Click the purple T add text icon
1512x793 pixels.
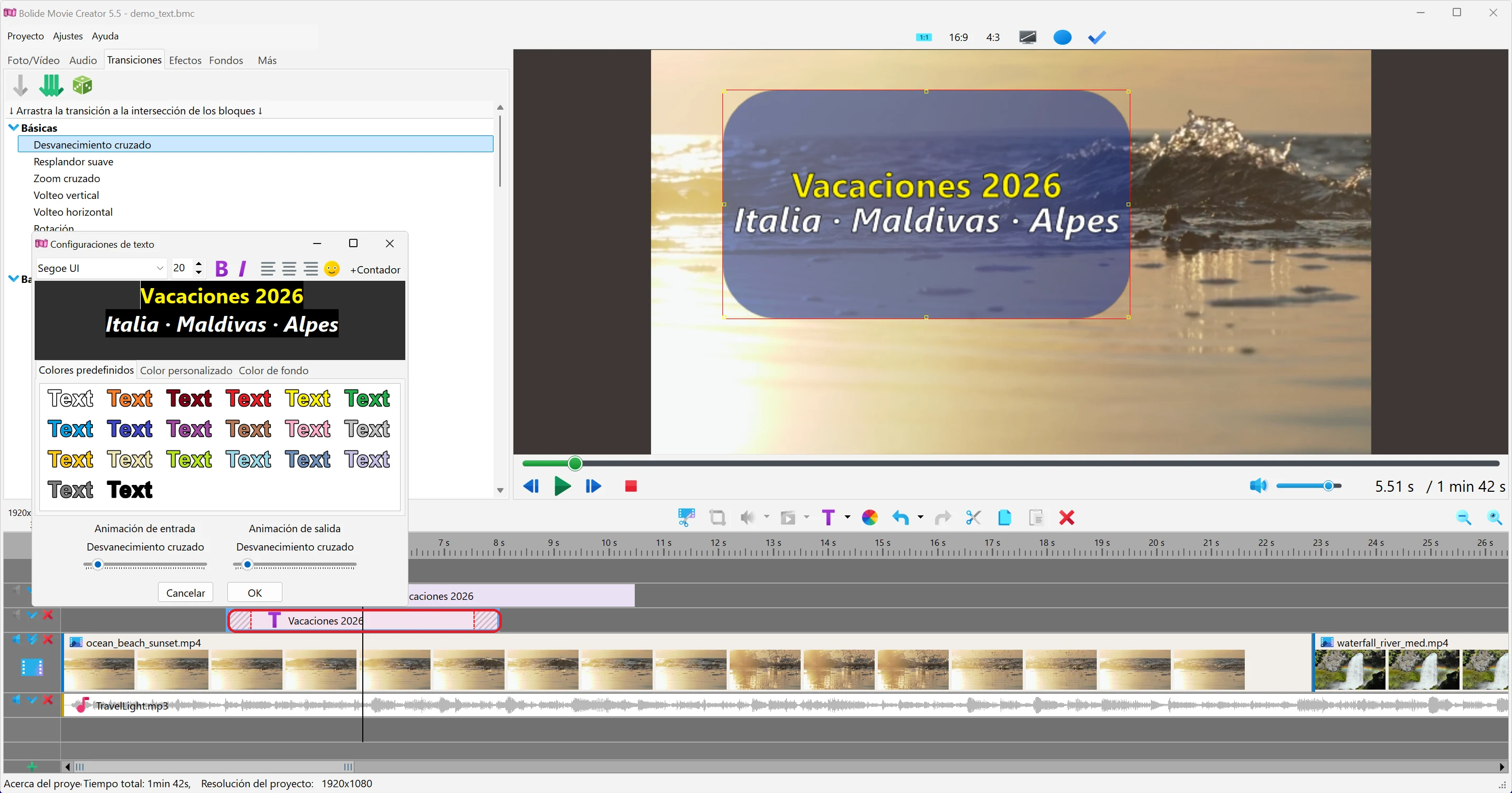tap(828, 517)
